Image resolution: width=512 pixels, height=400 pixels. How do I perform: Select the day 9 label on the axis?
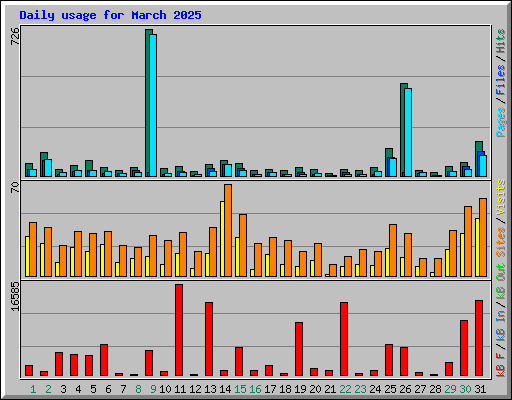pyautogui.click(x=153, y=389)
